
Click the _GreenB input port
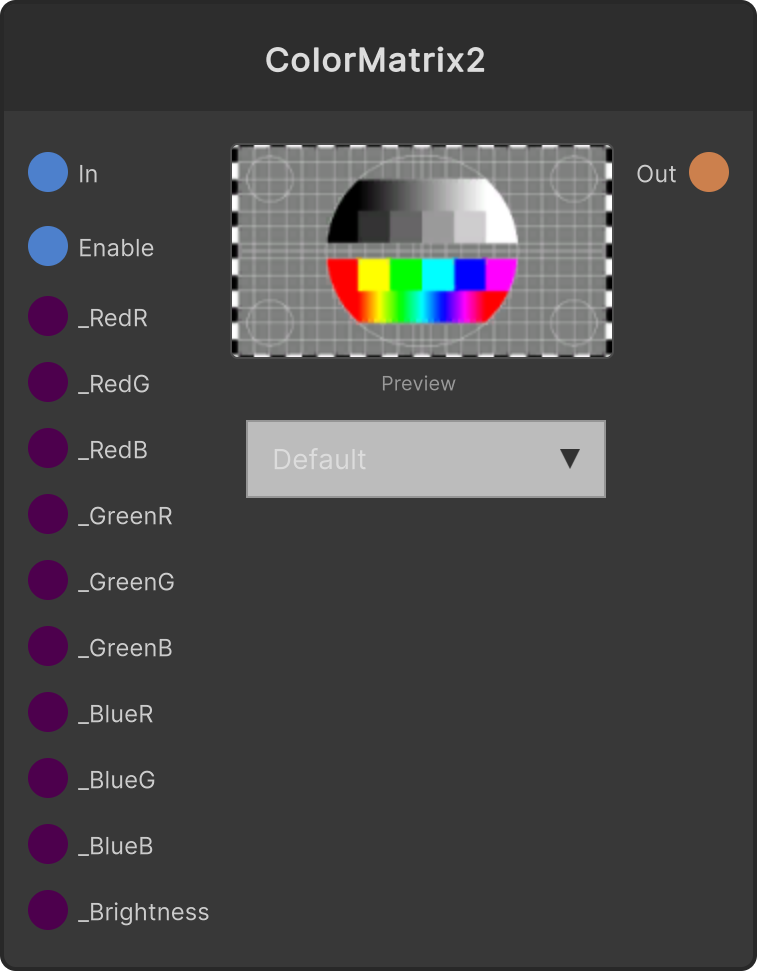(48, 646)
